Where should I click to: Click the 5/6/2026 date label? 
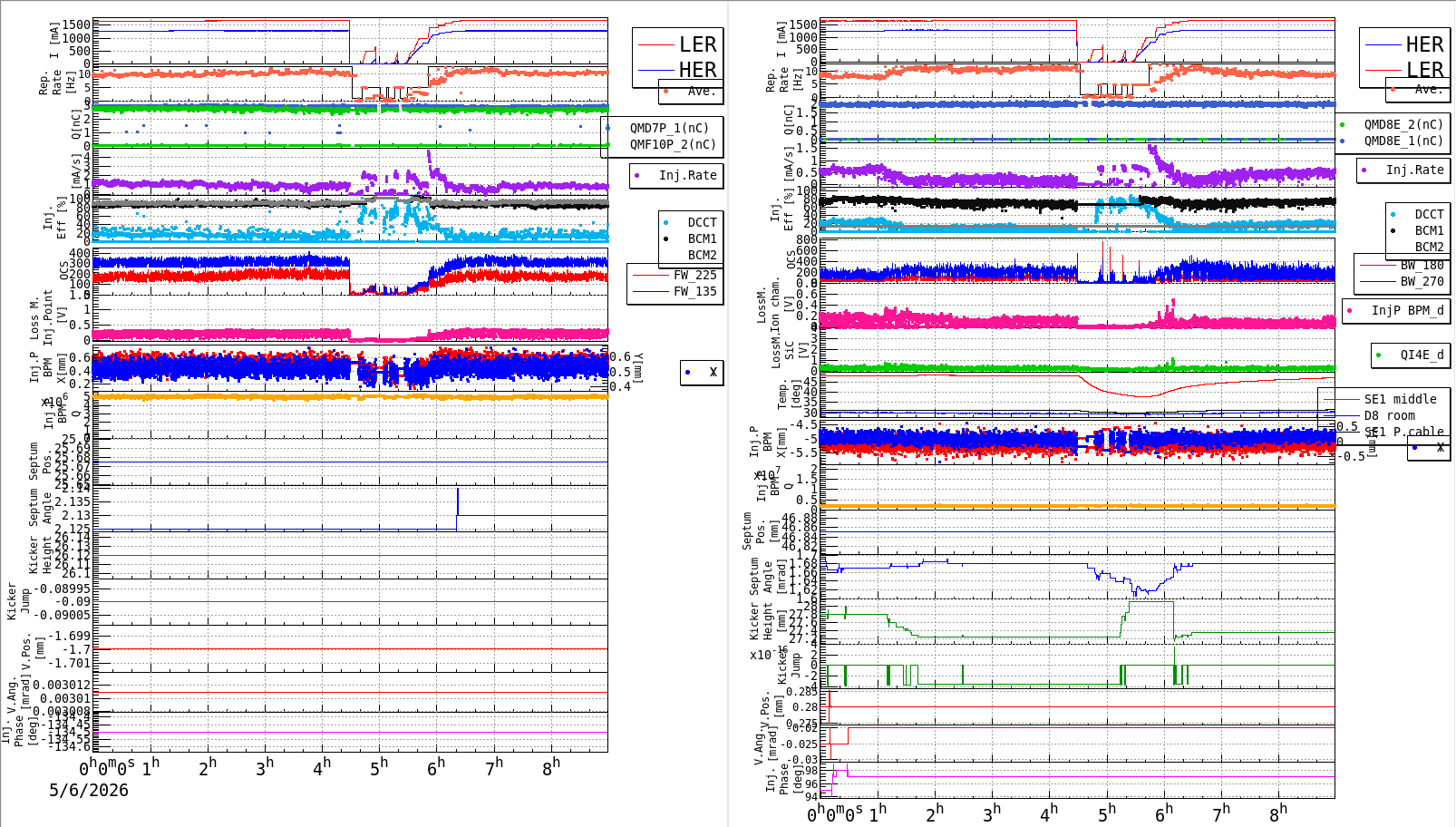pyautogui.click(x=89, y=790)
